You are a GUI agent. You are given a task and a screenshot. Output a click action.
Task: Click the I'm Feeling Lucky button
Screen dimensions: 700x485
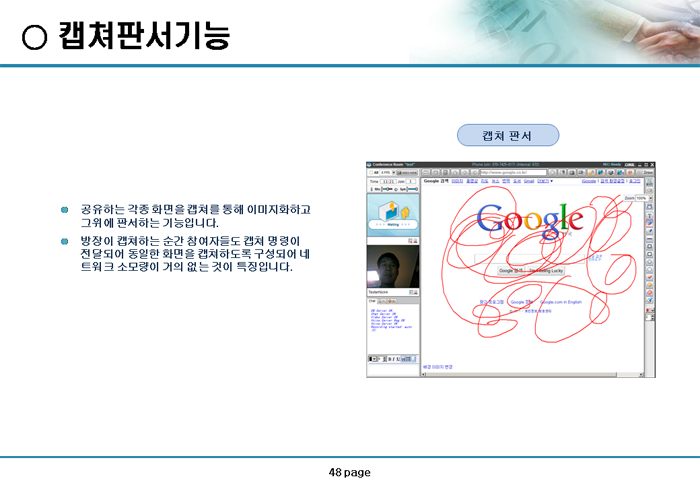point(546,271)
